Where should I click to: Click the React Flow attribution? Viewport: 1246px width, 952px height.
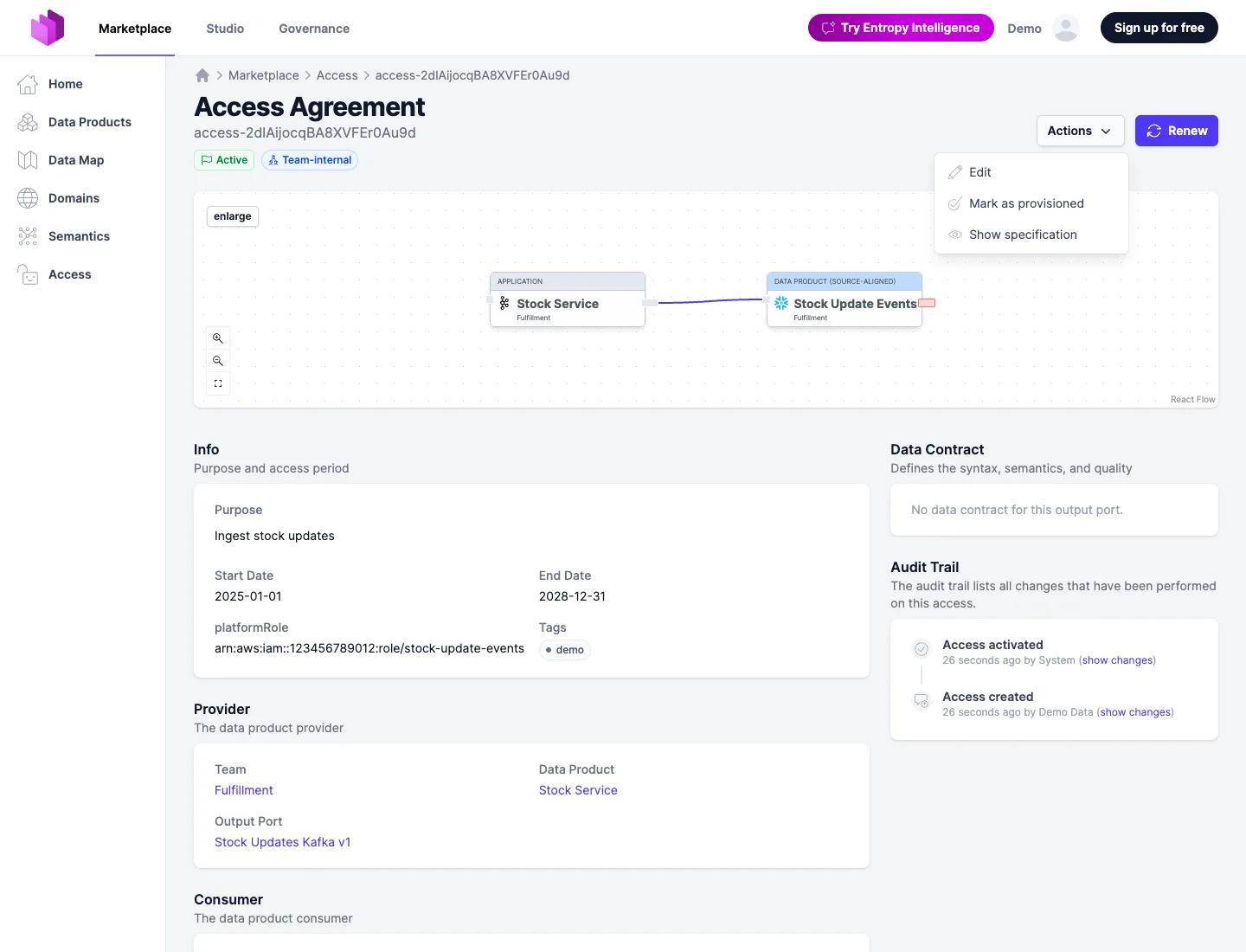tap(1192, 400)
